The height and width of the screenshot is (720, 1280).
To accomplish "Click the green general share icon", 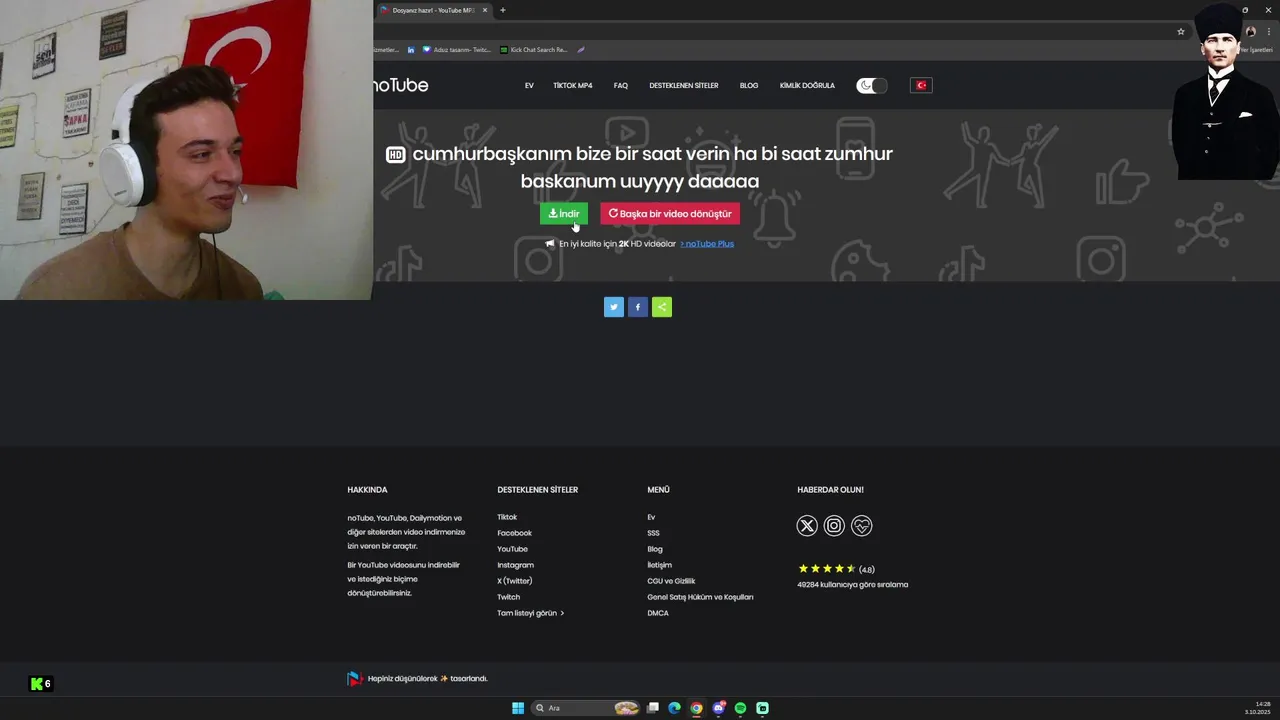I will click(x=662, y=307).
